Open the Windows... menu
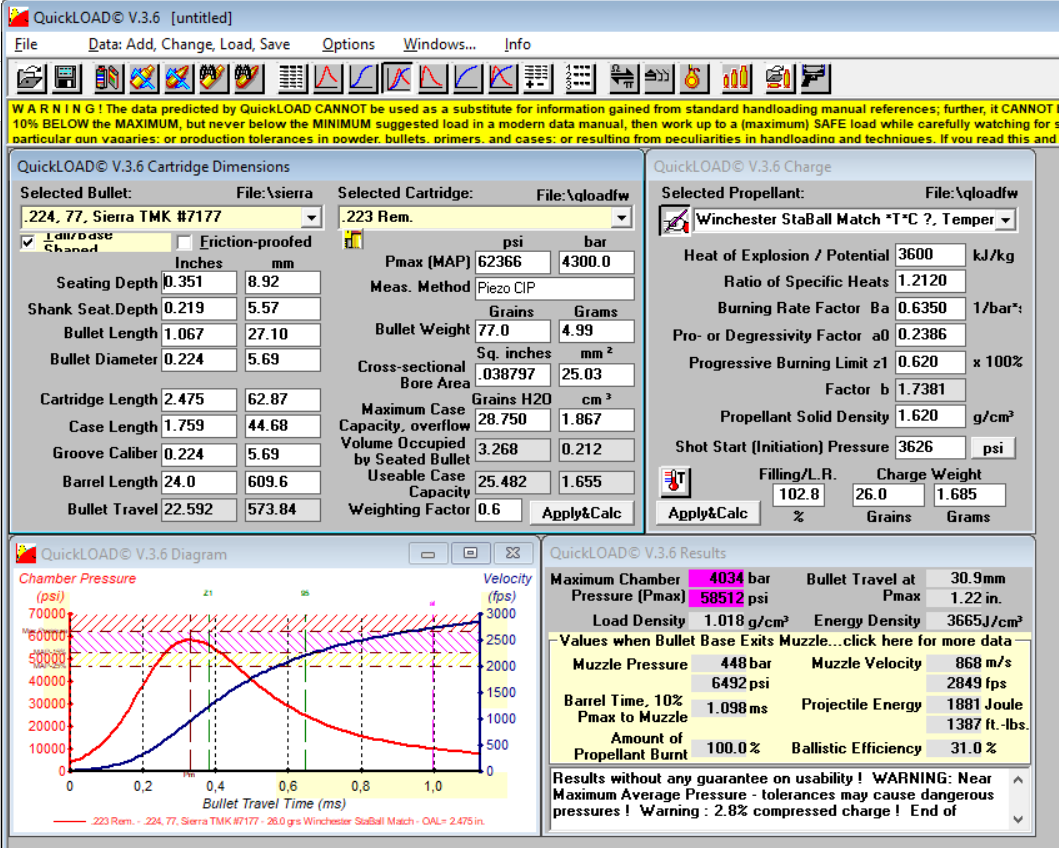Viewport: 1059px width, 848px height. [440, 45]
